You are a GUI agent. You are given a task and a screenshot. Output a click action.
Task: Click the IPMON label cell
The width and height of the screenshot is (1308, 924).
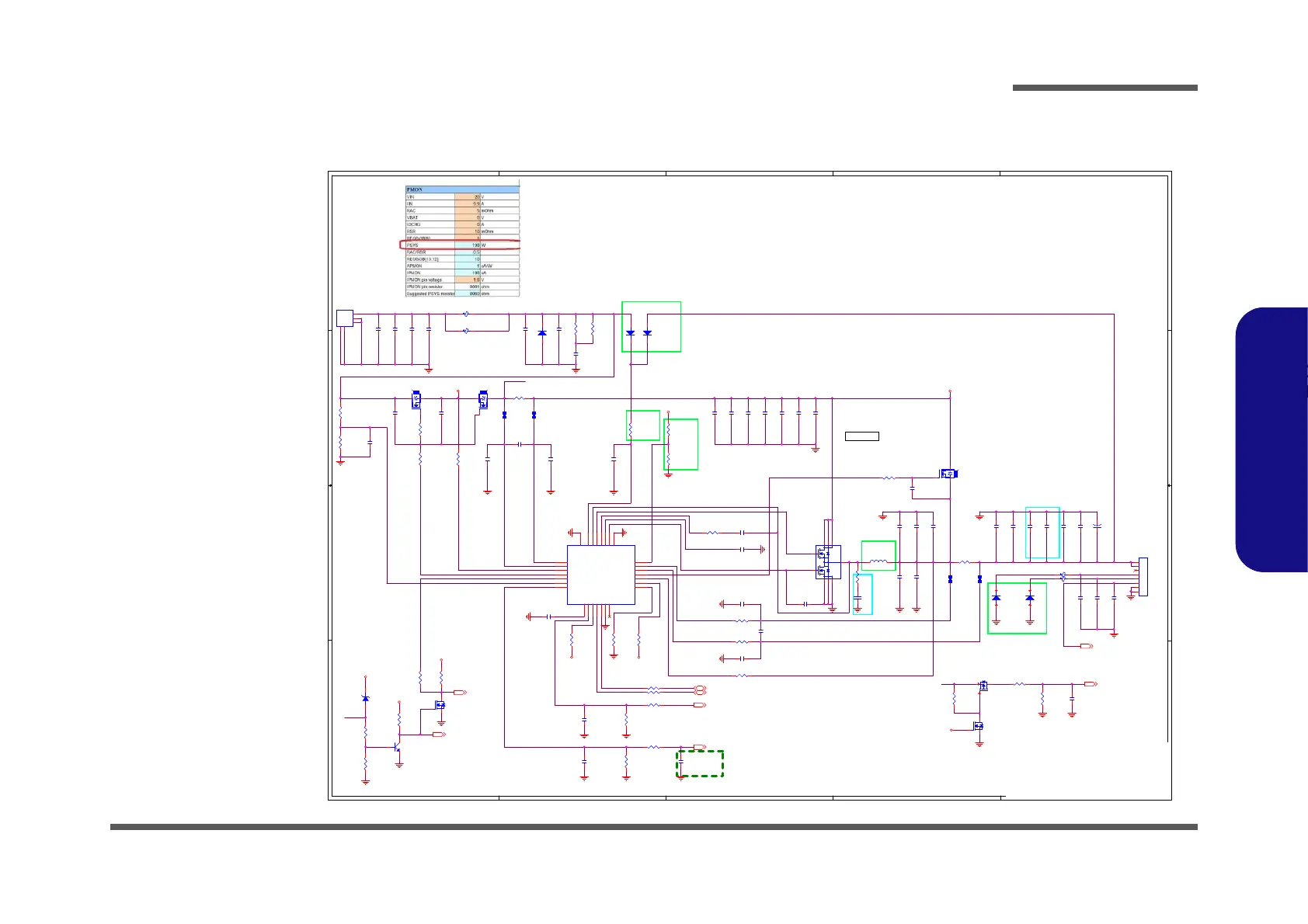430,273
